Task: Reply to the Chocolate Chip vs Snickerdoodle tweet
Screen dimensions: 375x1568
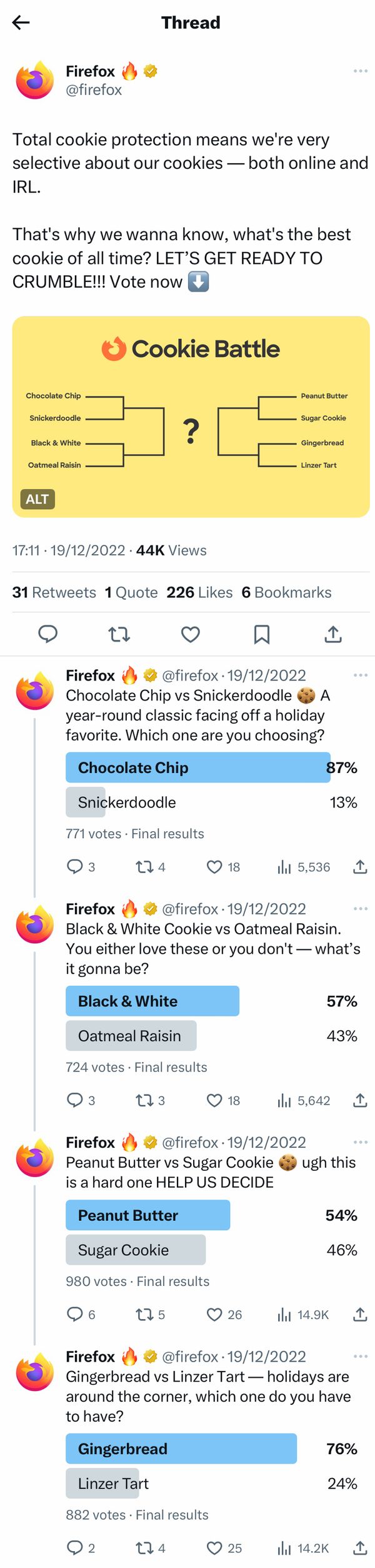Action: pyautogui.click(x=74, y=866)
